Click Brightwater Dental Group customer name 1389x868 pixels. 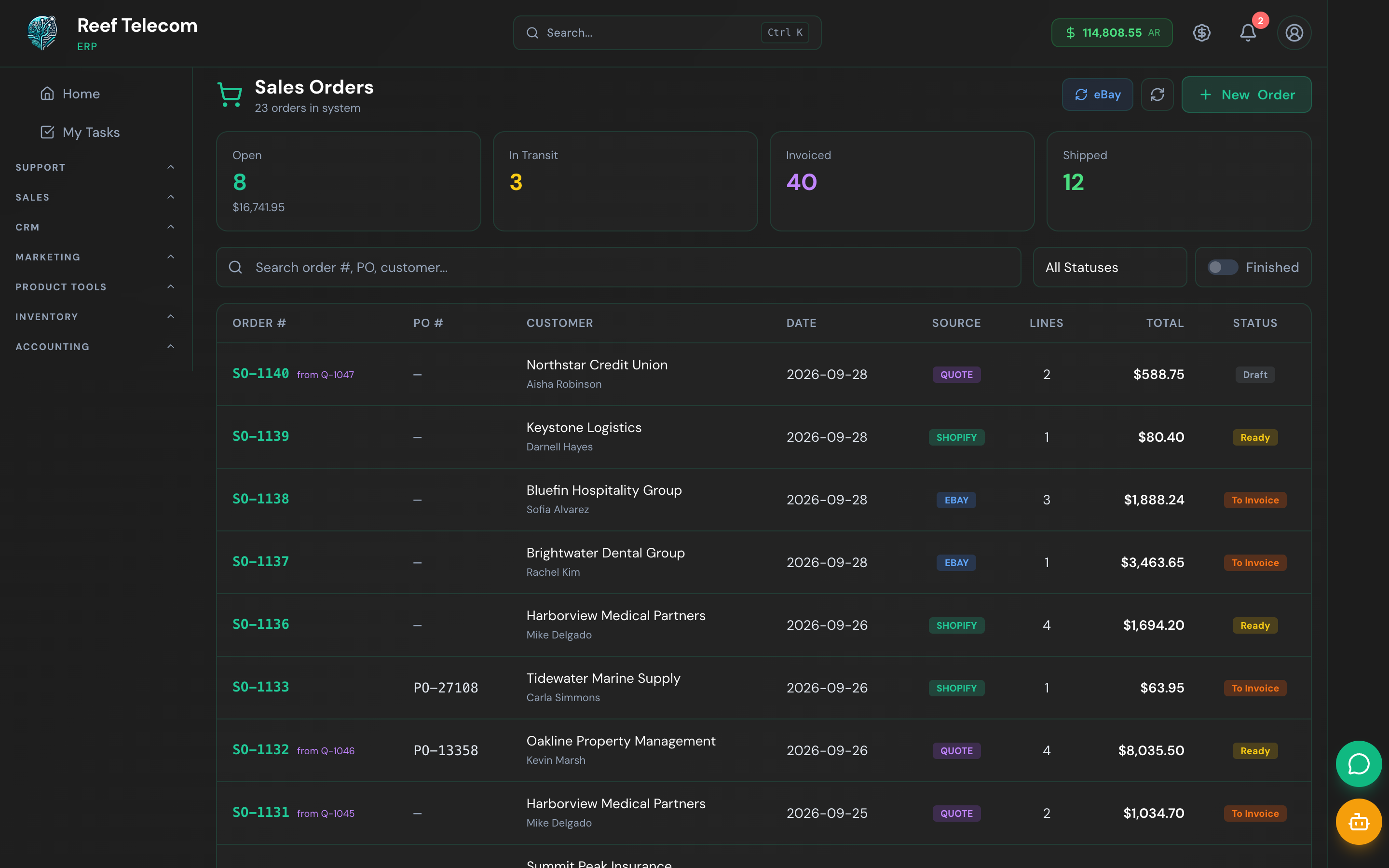pos(606,553)
